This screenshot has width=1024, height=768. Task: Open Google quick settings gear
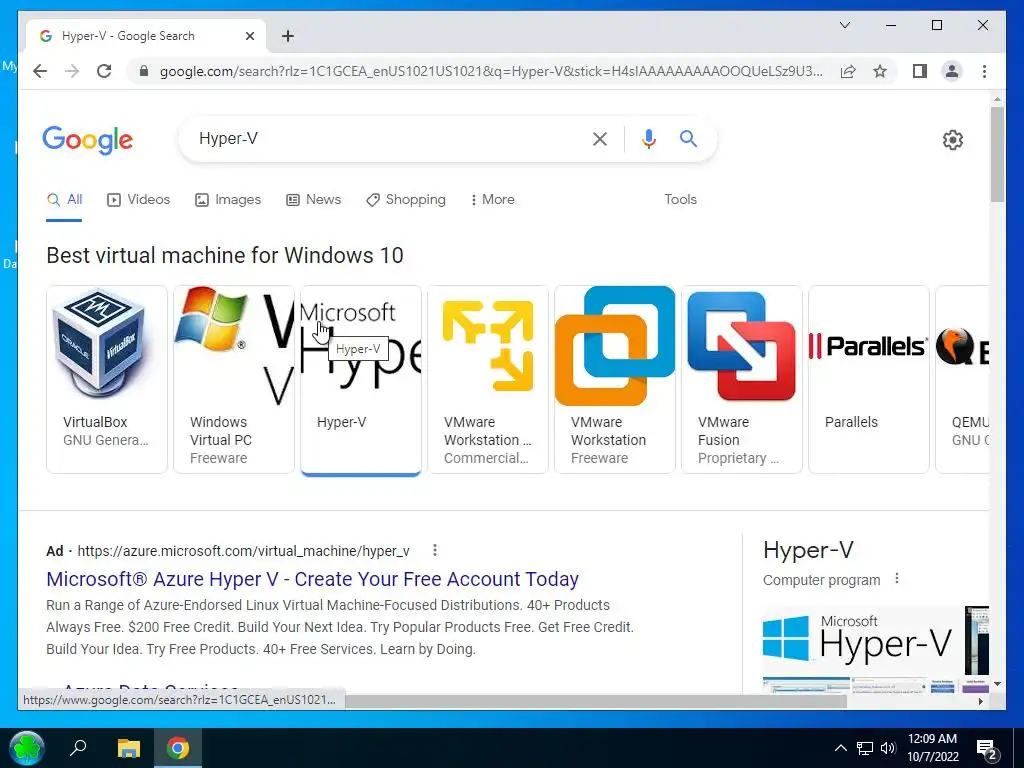pos(952,140)
